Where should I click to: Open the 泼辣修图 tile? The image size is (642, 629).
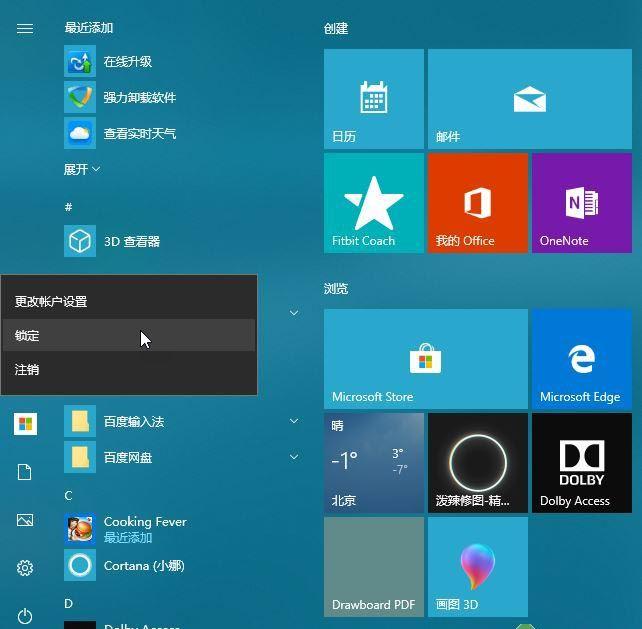pyautogui.click(x=478, y=463)
